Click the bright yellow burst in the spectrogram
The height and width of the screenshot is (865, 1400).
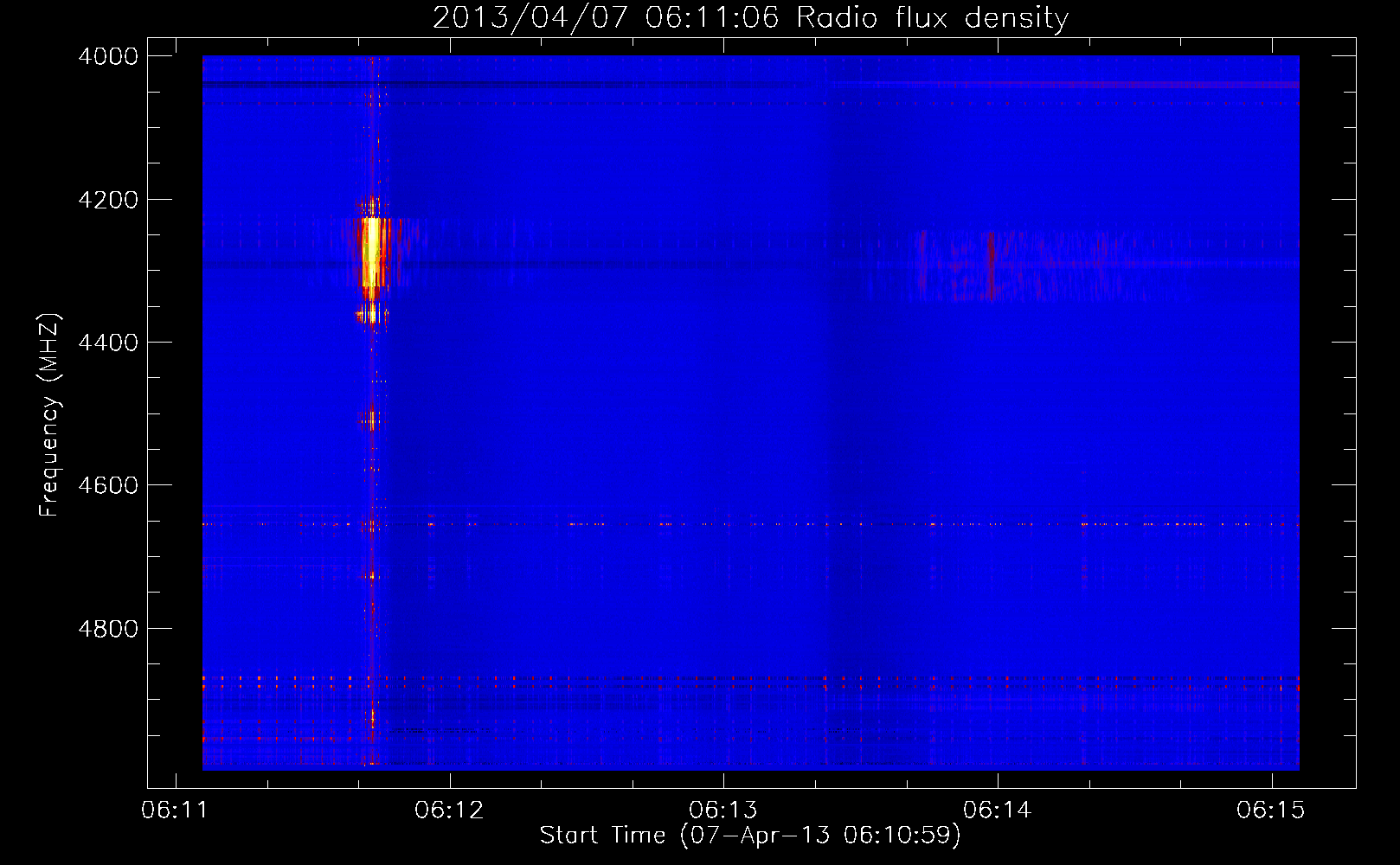point(371,253)
